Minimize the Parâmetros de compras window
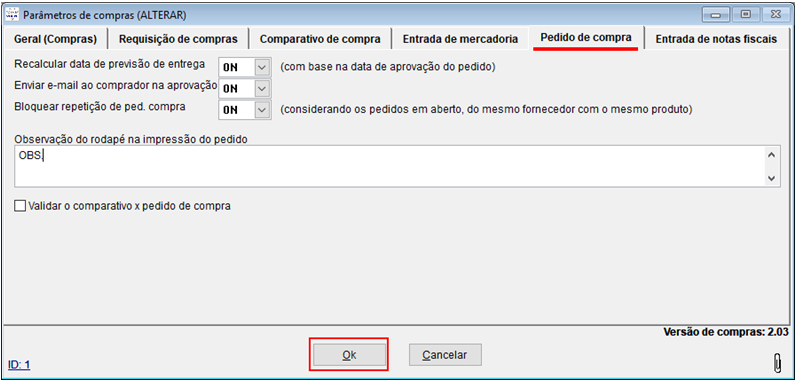 (x=715, y=15)
